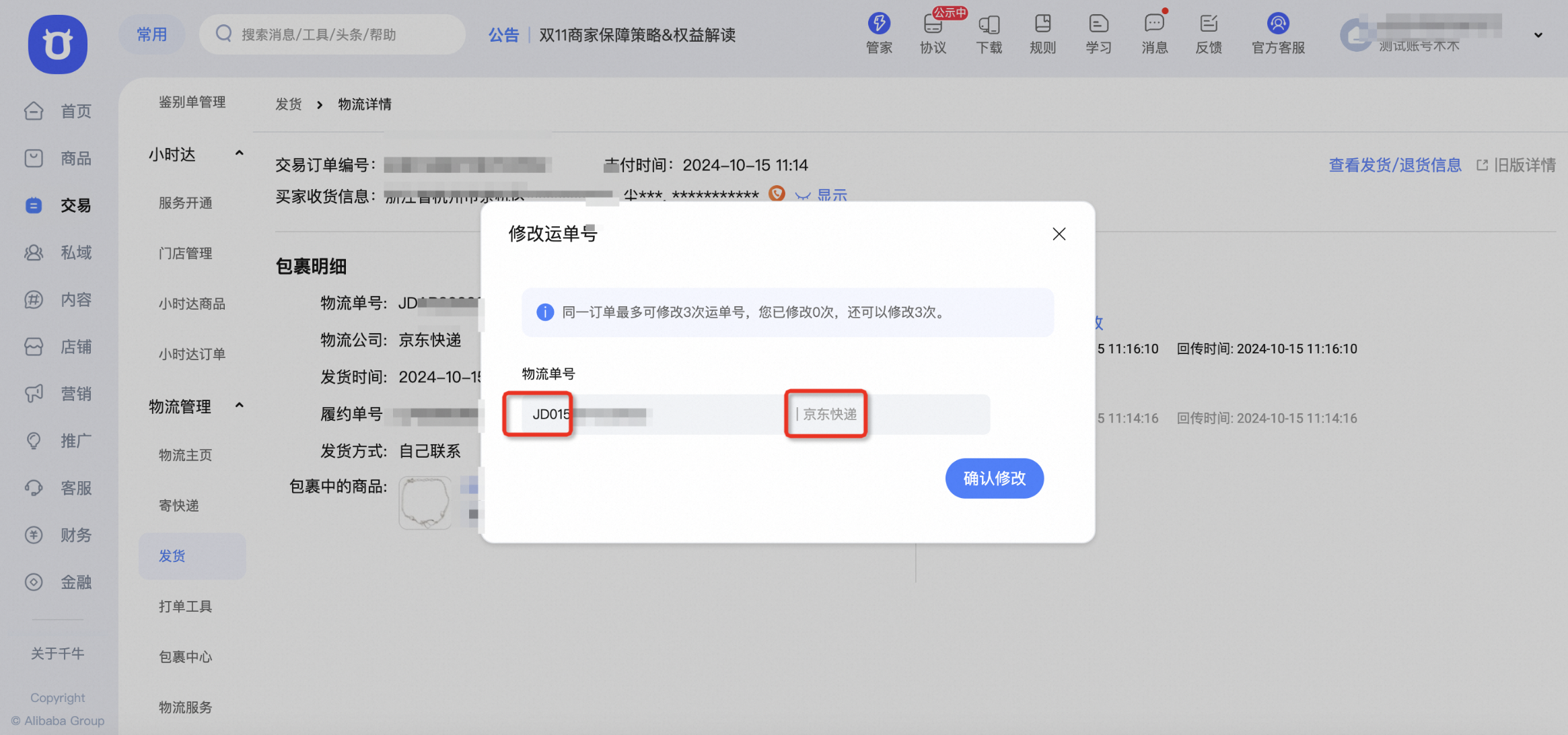Collapse the 物流管理 menu group
The image size is (1568, 735).
(239, 406)
